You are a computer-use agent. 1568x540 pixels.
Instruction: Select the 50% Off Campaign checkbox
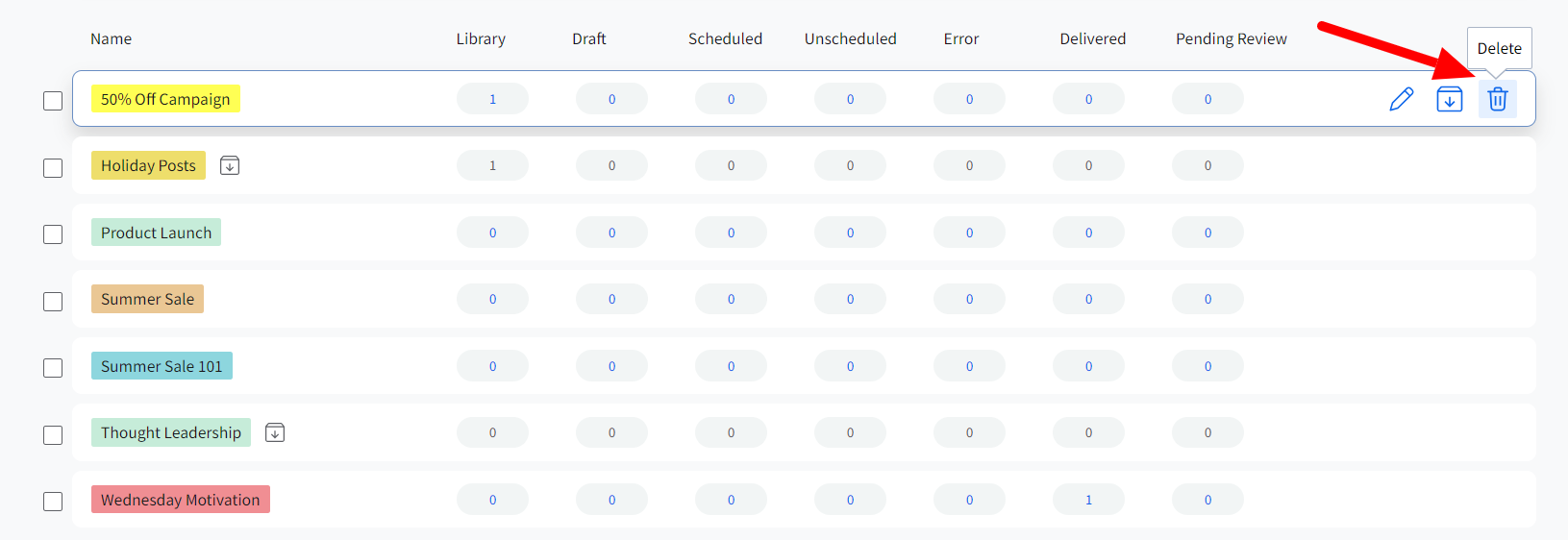coord(53,101)
